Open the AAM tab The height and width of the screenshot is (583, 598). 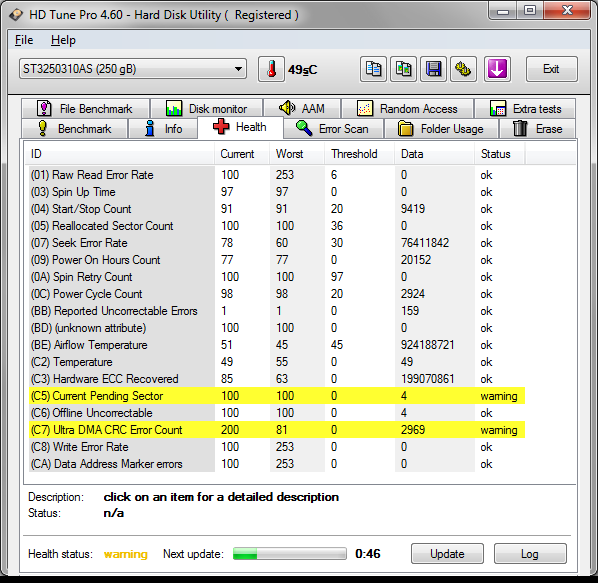[x=302, y=109]
